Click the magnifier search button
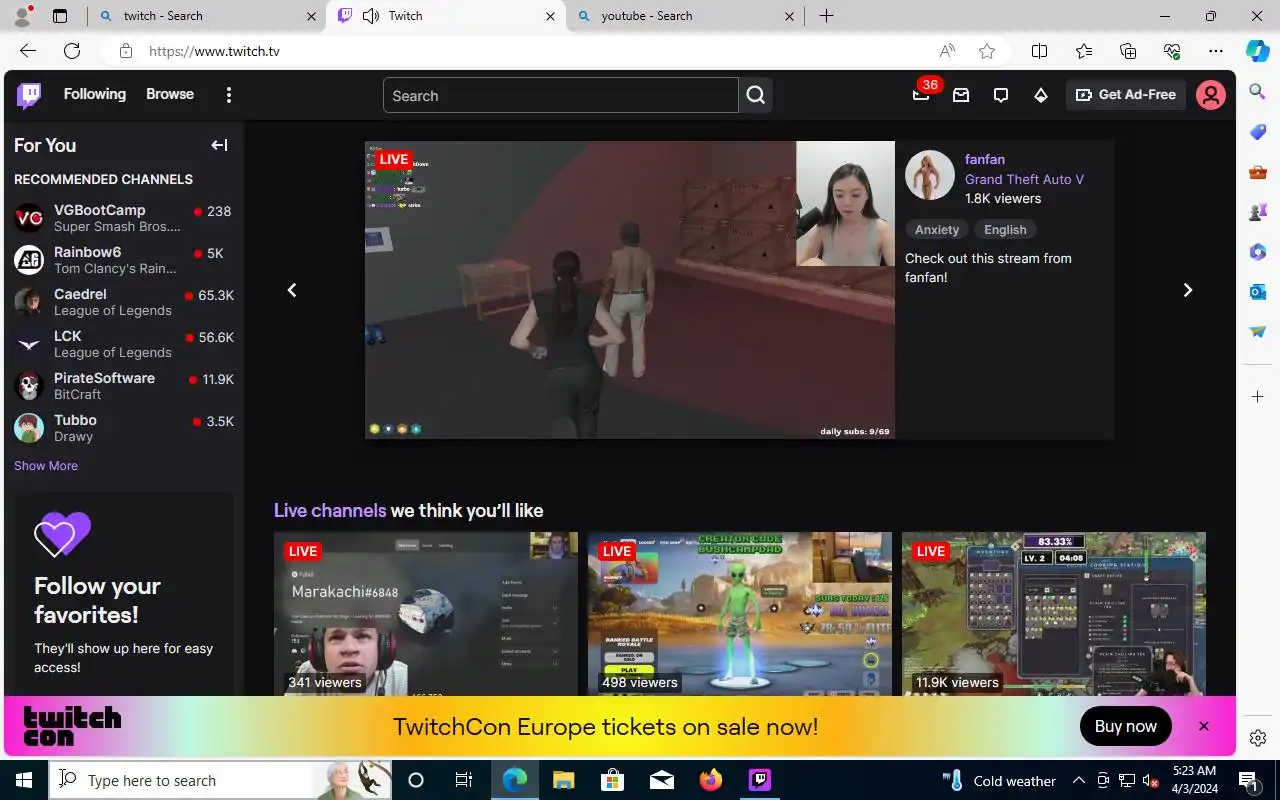 756,96
